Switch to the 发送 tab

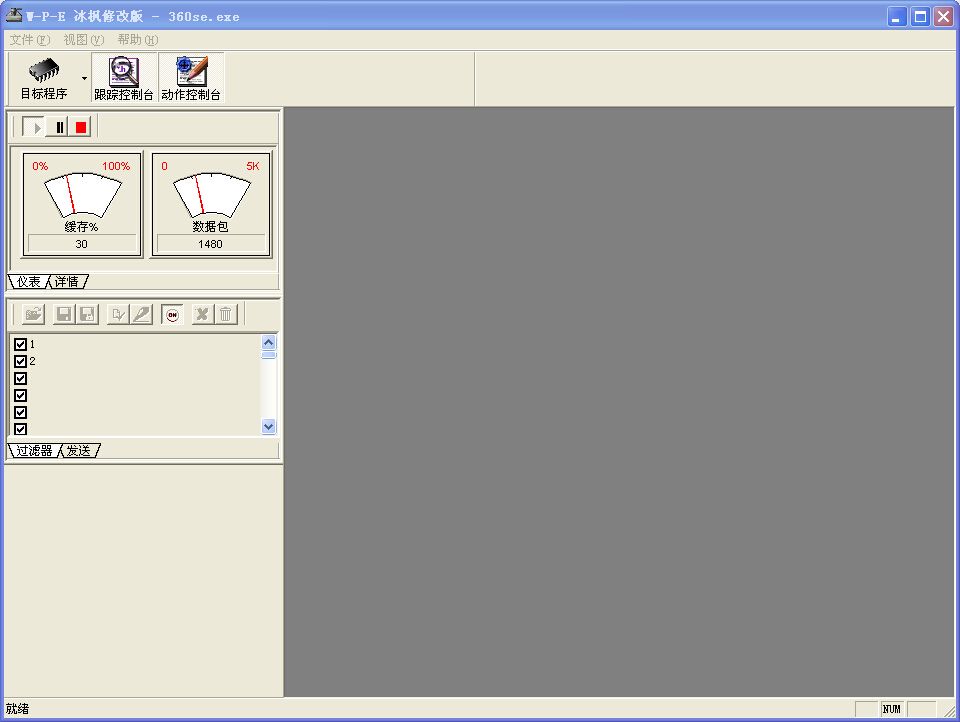pos(79,451)
